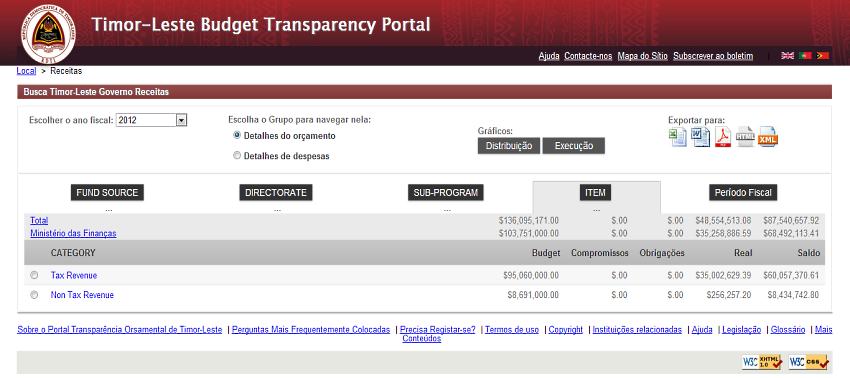Open the Período Fiscal tab

[x=743, y=193]
